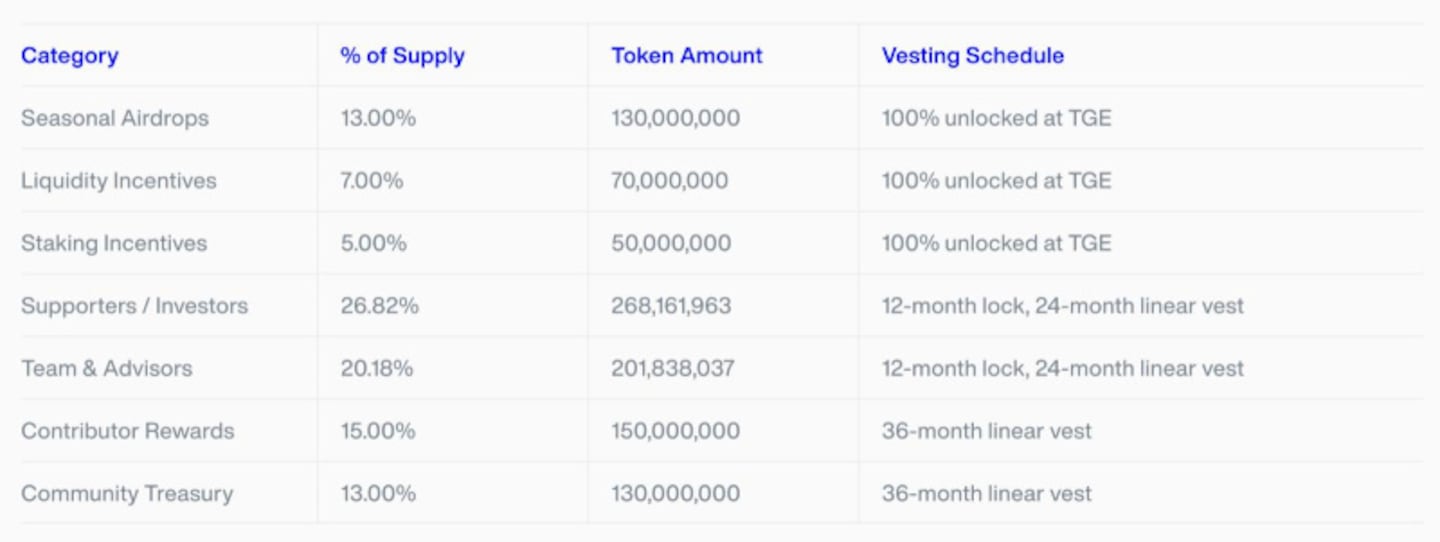
Task: Select the % of Supply header
Action: click(x=402, y=56)
